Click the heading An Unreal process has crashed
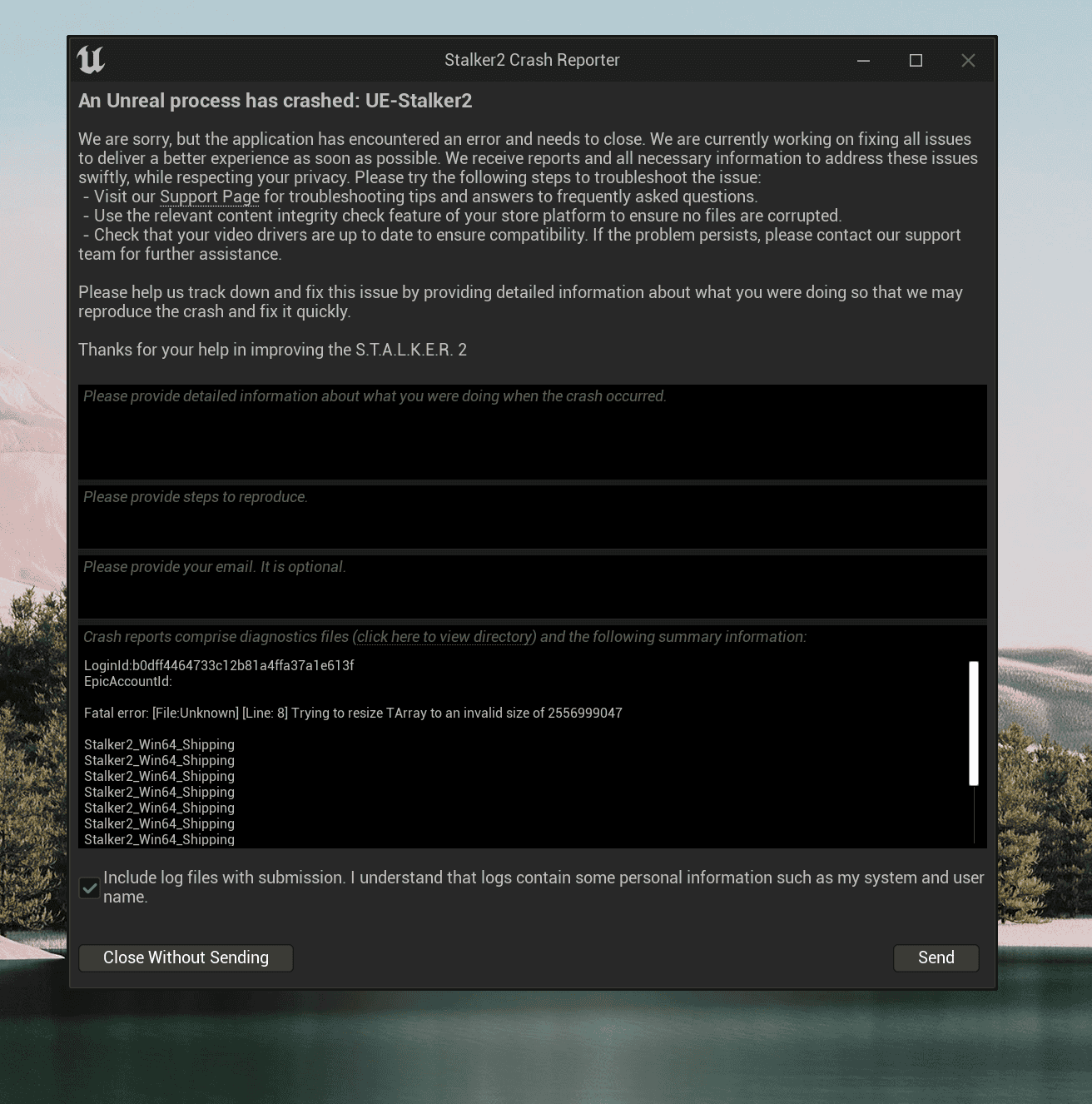Viewport: 1092px width, 1104px height. pyautogui.click(x=275, y=101)
